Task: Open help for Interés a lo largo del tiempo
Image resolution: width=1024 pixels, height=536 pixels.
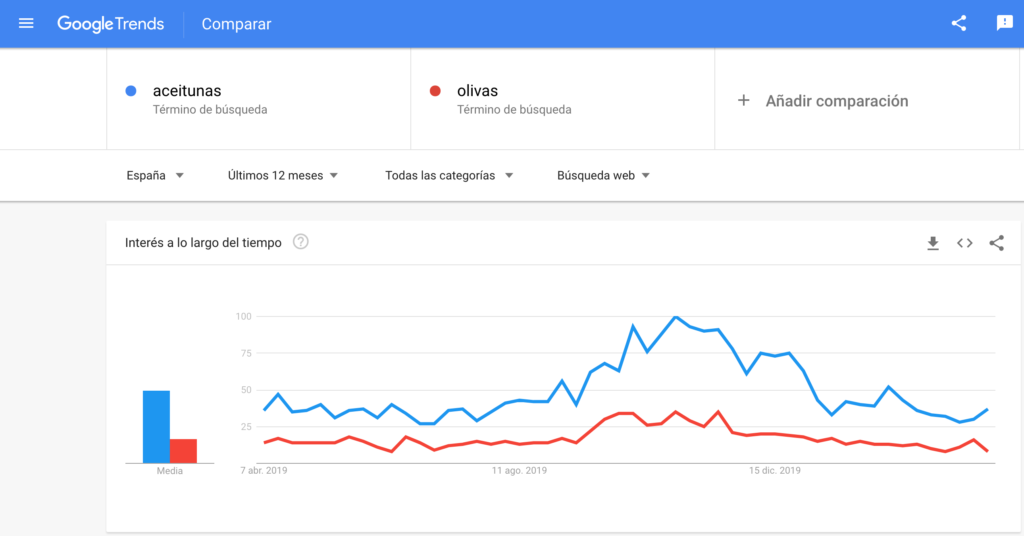Action: [x=300, y=242]
